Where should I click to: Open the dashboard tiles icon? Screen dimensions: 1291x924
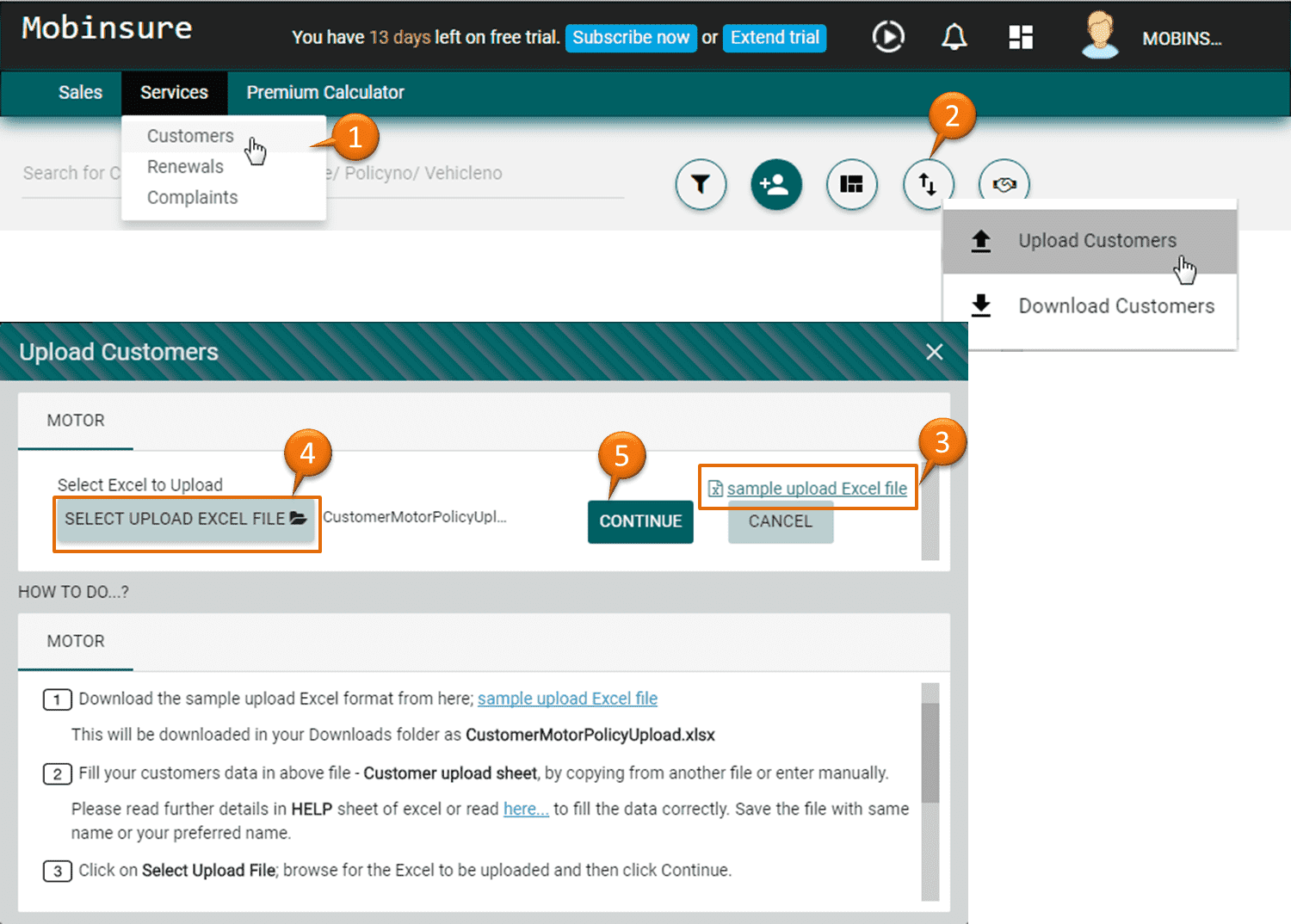click(x=1021, y=37)
